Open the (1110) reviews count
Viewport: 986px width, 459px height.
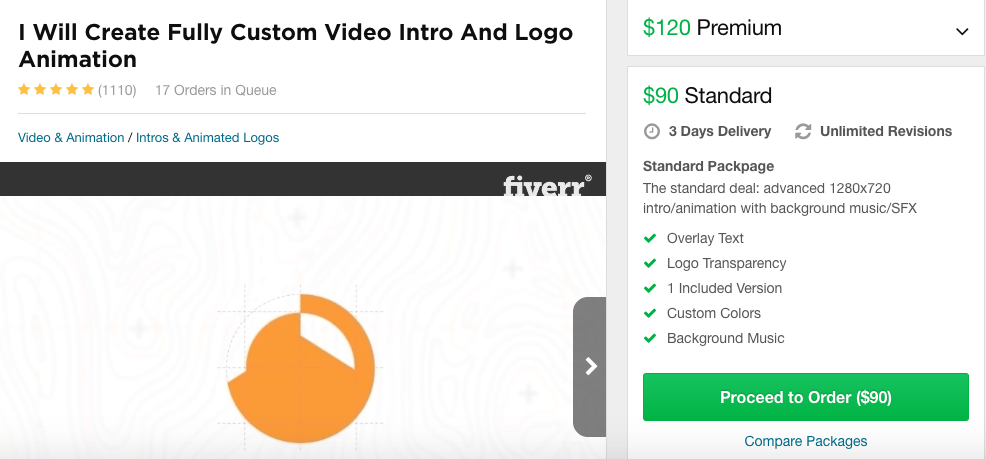coord(117,90)
